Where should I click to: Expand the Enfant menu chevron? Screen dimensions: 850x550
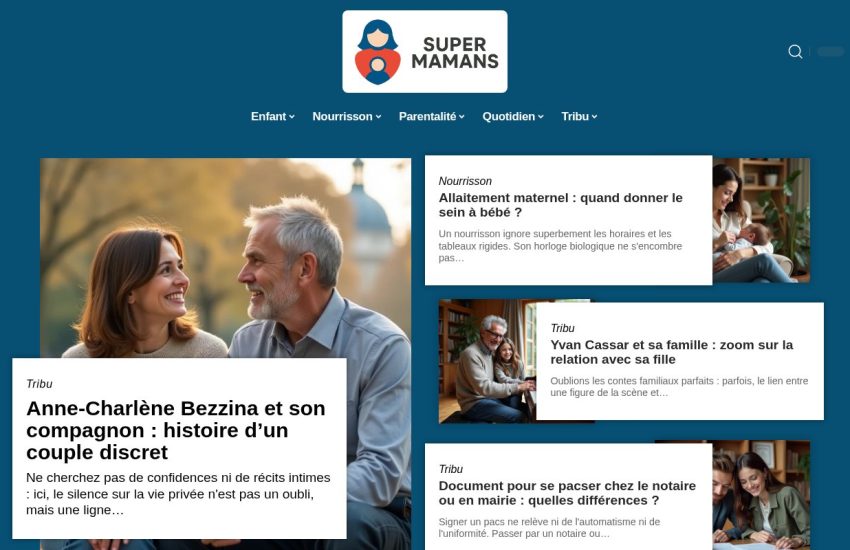292,117
